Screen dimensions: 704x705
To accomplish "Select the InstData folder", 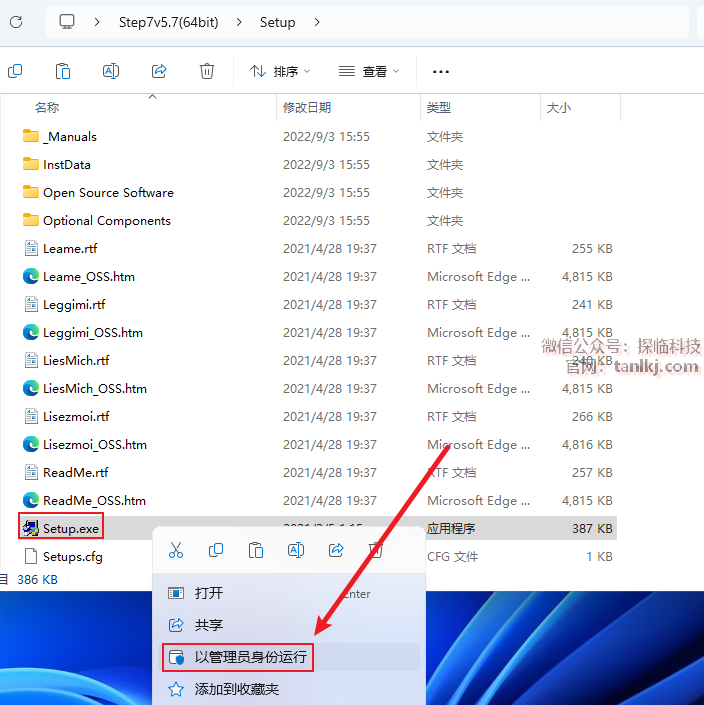I will click(57, 165).
